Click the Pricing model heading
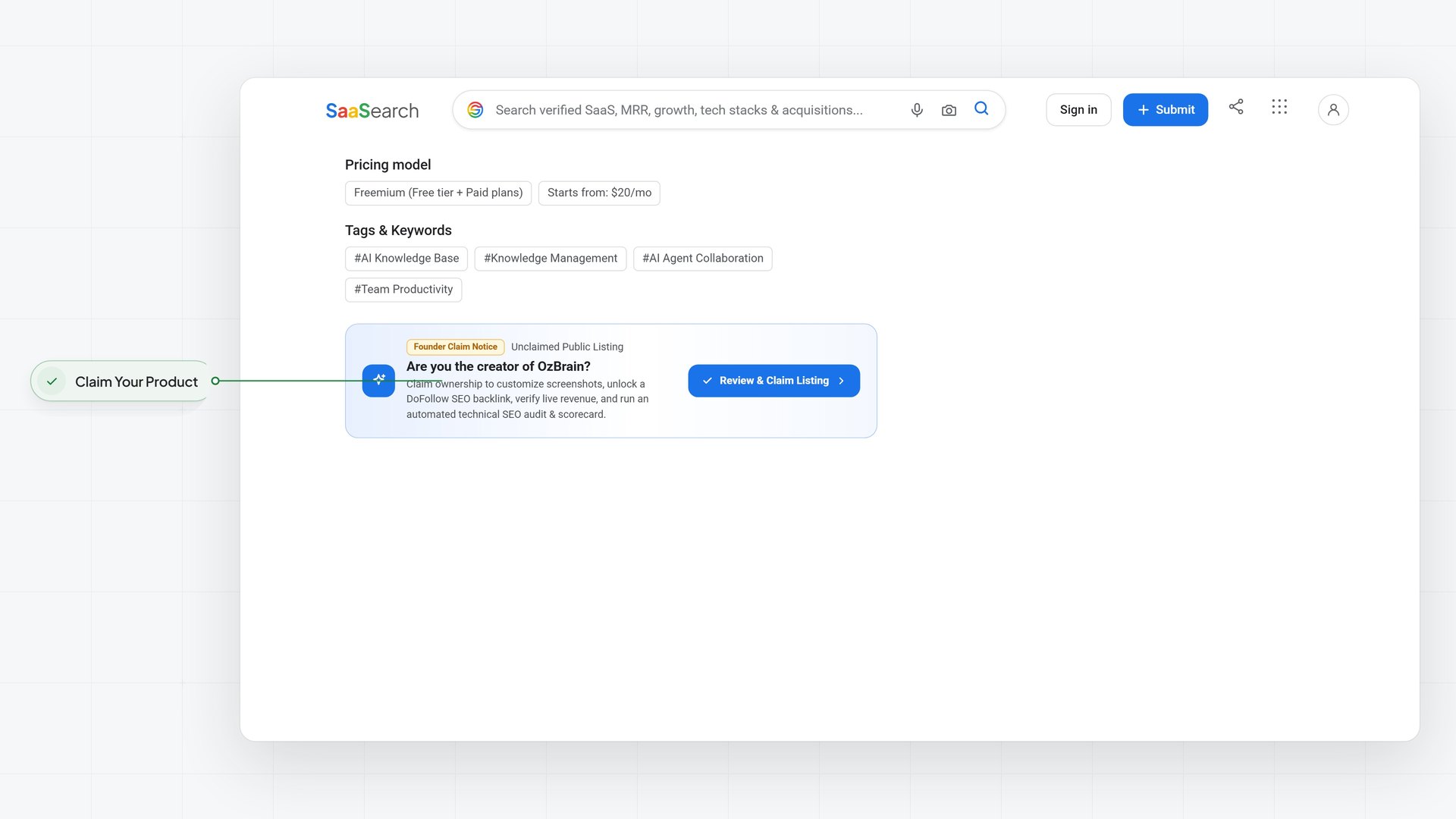The height and width of the screenshot is (819, 1456). (x=388, y=165)
